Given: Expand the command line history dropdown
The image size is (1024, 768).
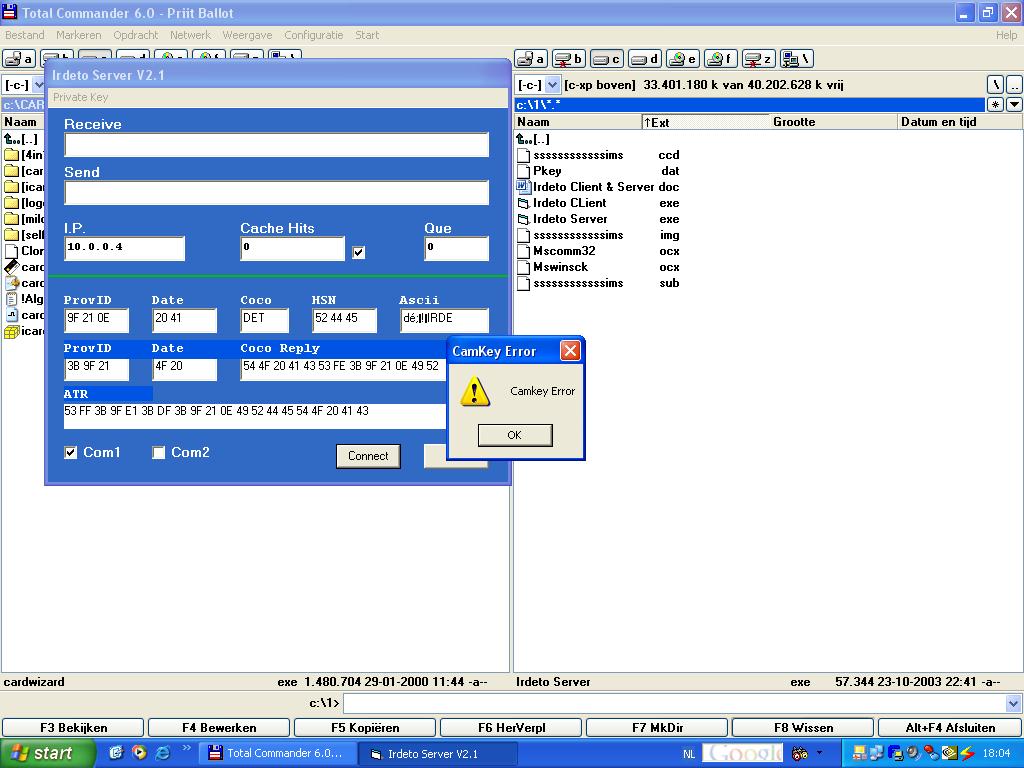Looking at the screenshot, I should [x=1013, y=703].
